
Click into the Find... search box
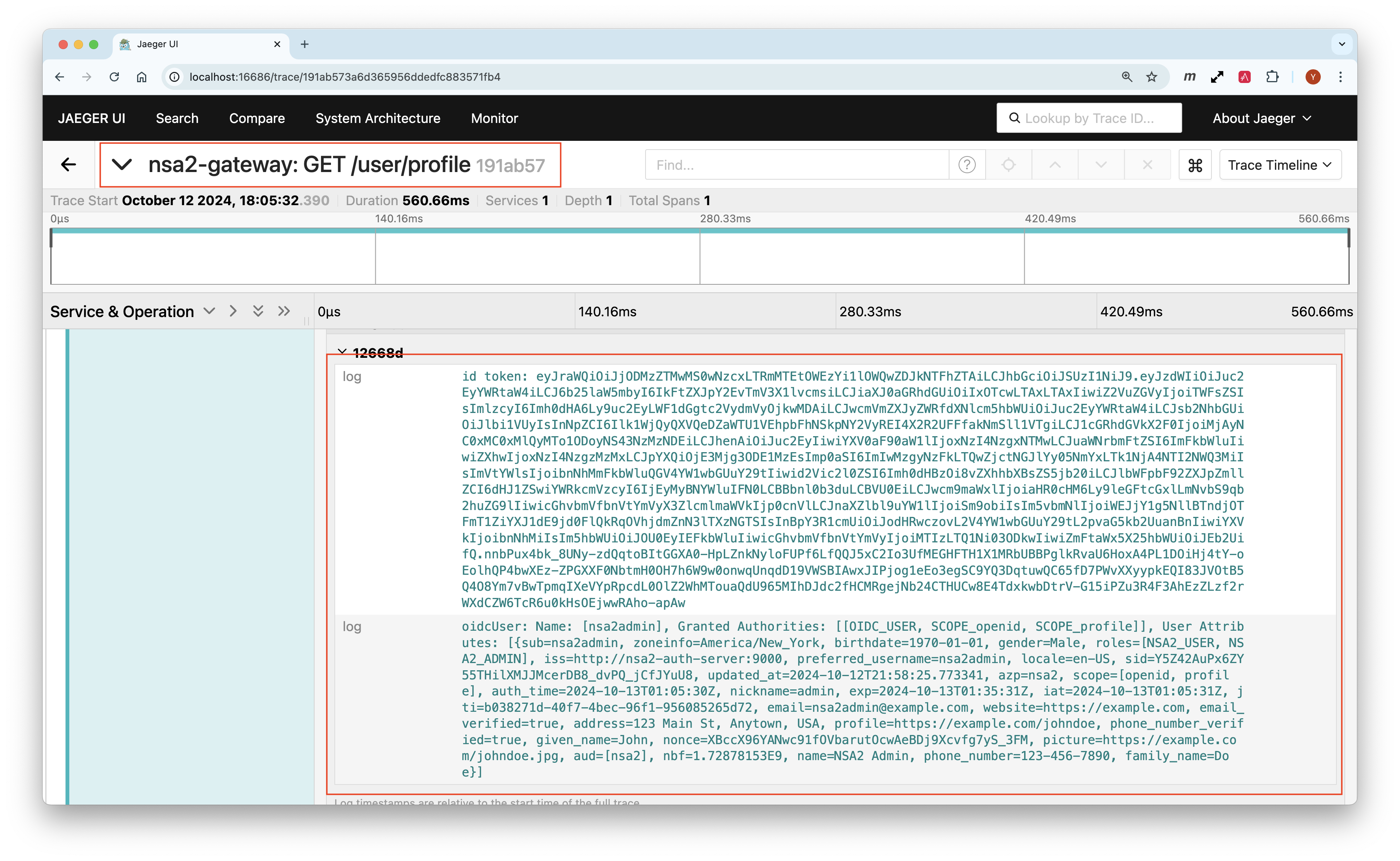(x=797, y=165)
